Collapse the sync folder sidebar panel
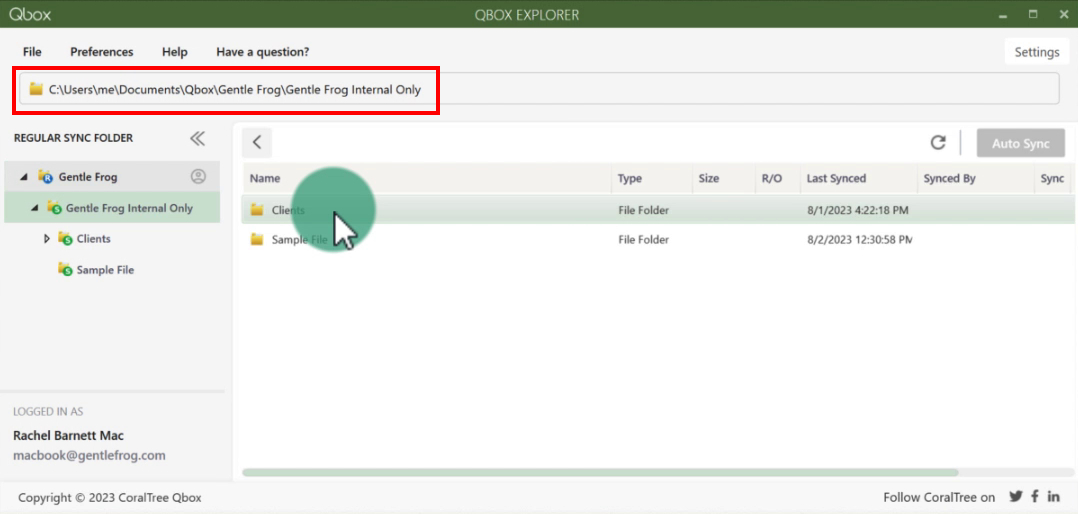This screenshot has height=514, width=1078. [197, 138]
